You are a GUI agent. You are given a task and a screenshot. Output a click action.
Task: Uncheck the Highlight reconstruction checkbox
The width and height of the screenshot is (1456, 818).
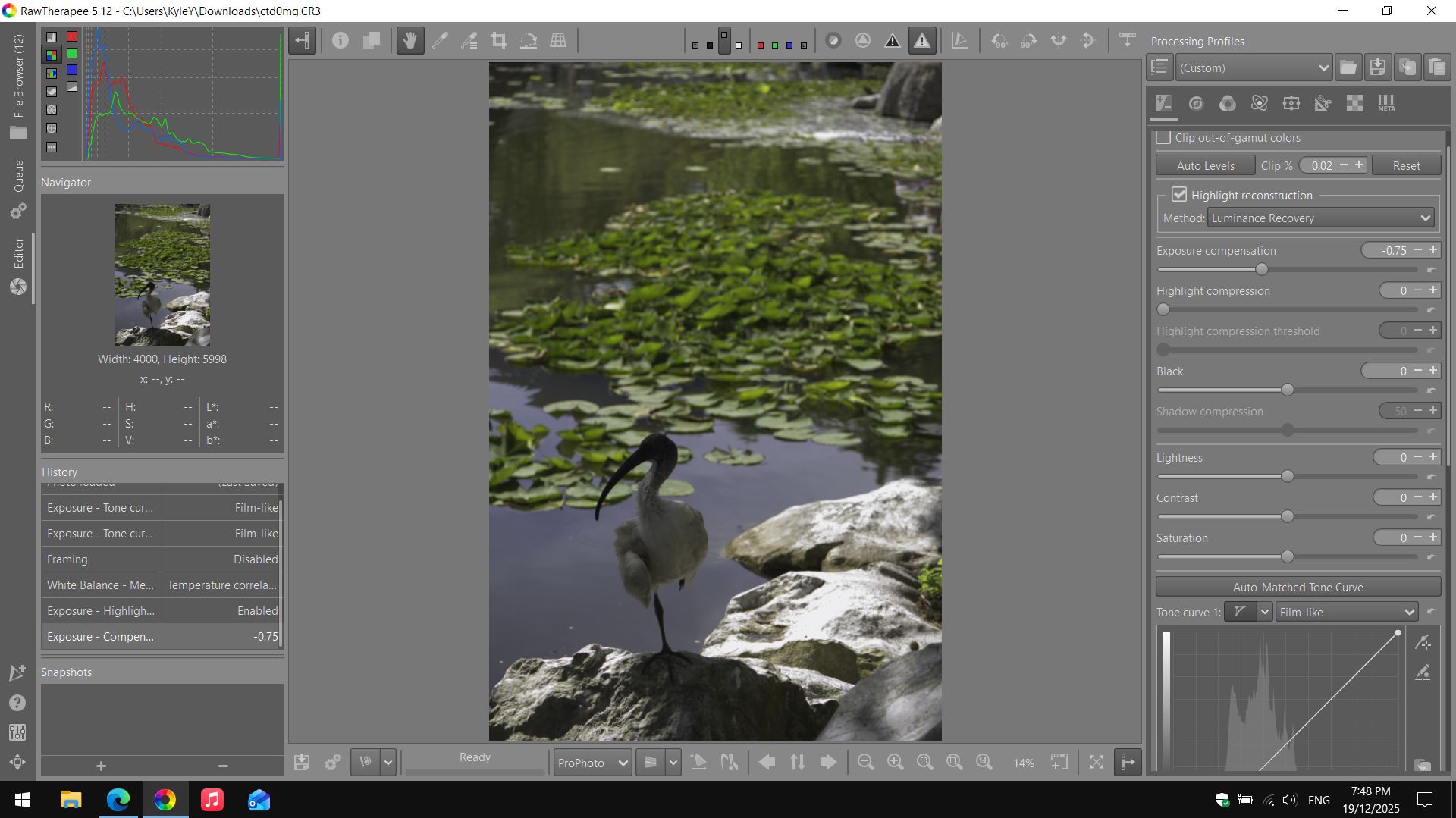pos(1179,195)
